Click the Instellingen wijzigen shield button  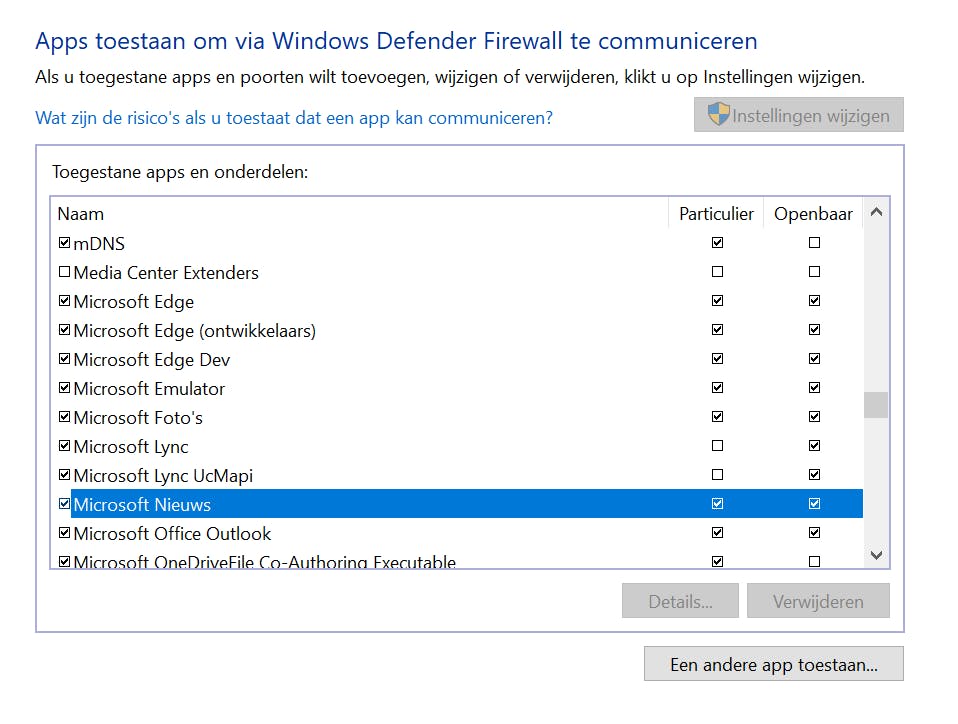pyautogui.click(x=798, y=115)
